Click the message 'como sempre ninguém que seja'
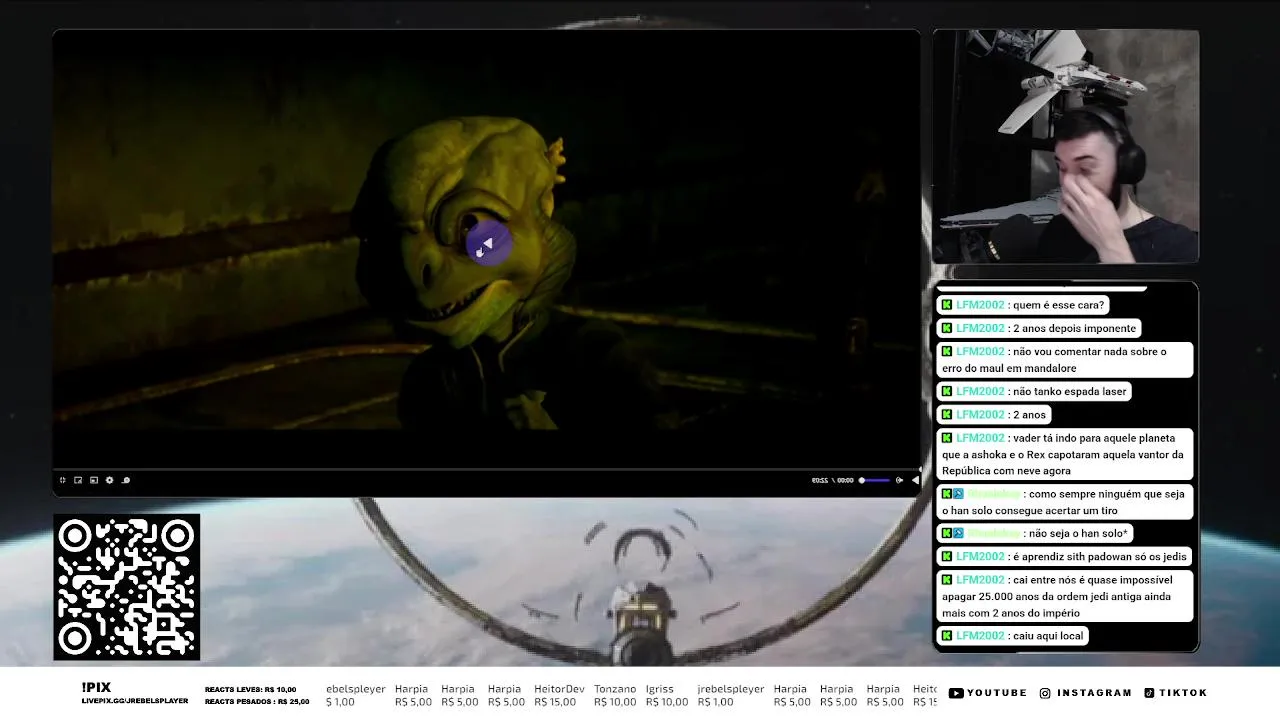Screen dimensions: 1280x720 1065,502
